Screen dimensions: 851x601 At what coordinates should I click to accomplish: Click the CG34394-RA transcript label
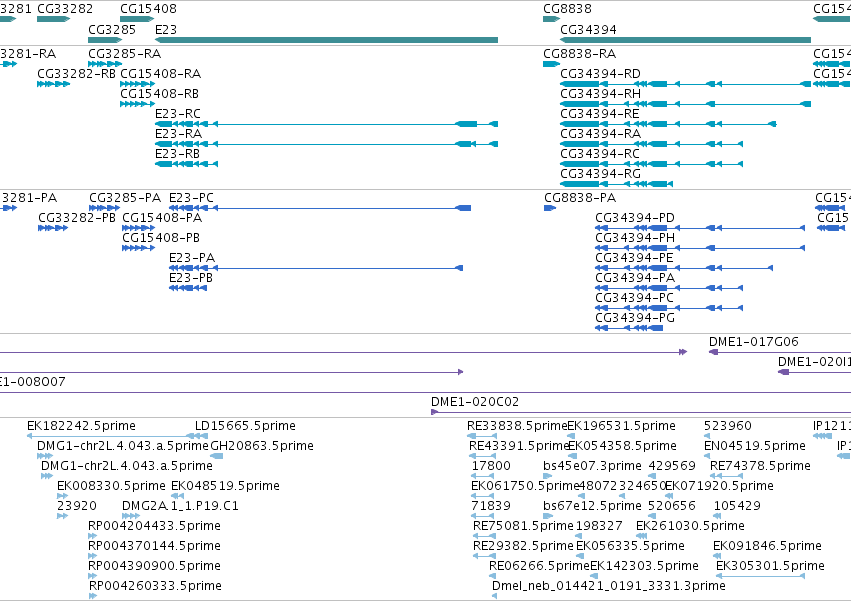(x=600, y=134)
